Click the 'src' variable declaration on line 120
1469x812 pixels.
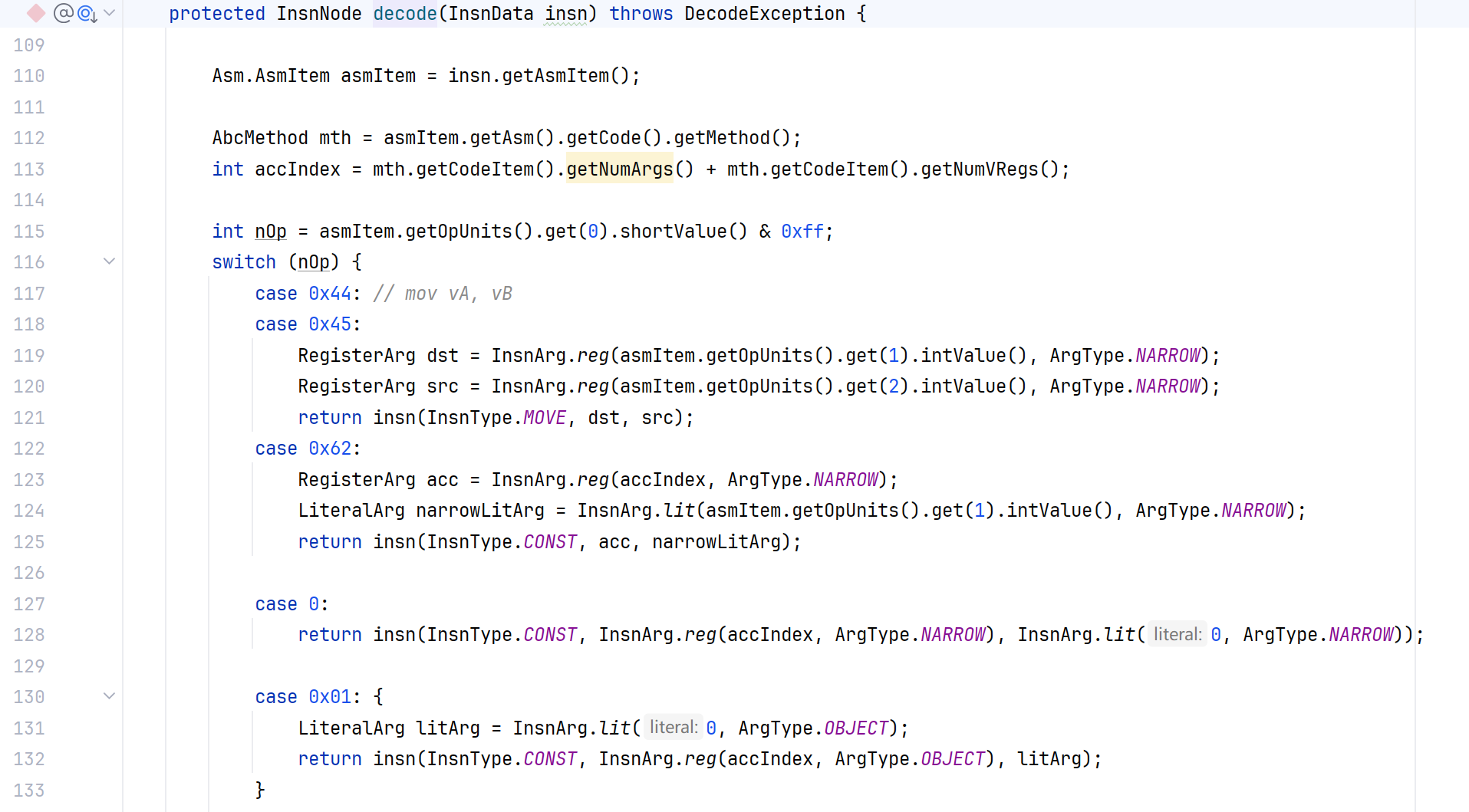coord(443,386)
